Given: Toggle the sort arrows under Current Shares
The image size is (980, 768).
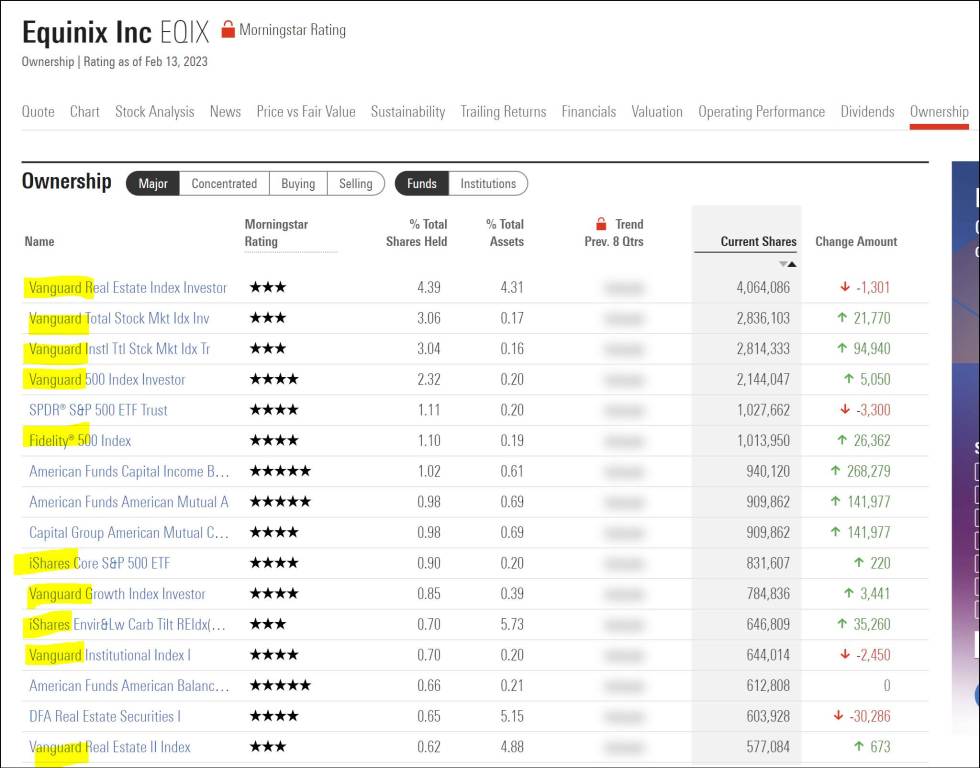Looking at the screenshot, I should point(788,264).
